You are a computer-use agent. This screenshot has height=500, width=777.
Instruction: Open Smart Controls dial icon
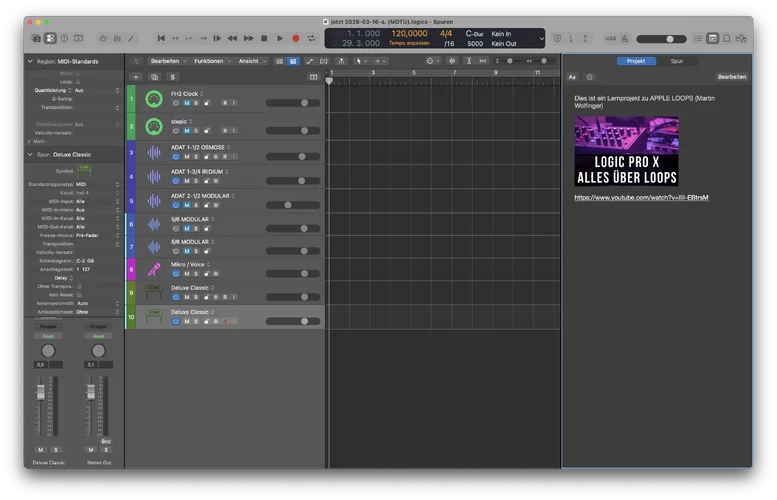103,38
